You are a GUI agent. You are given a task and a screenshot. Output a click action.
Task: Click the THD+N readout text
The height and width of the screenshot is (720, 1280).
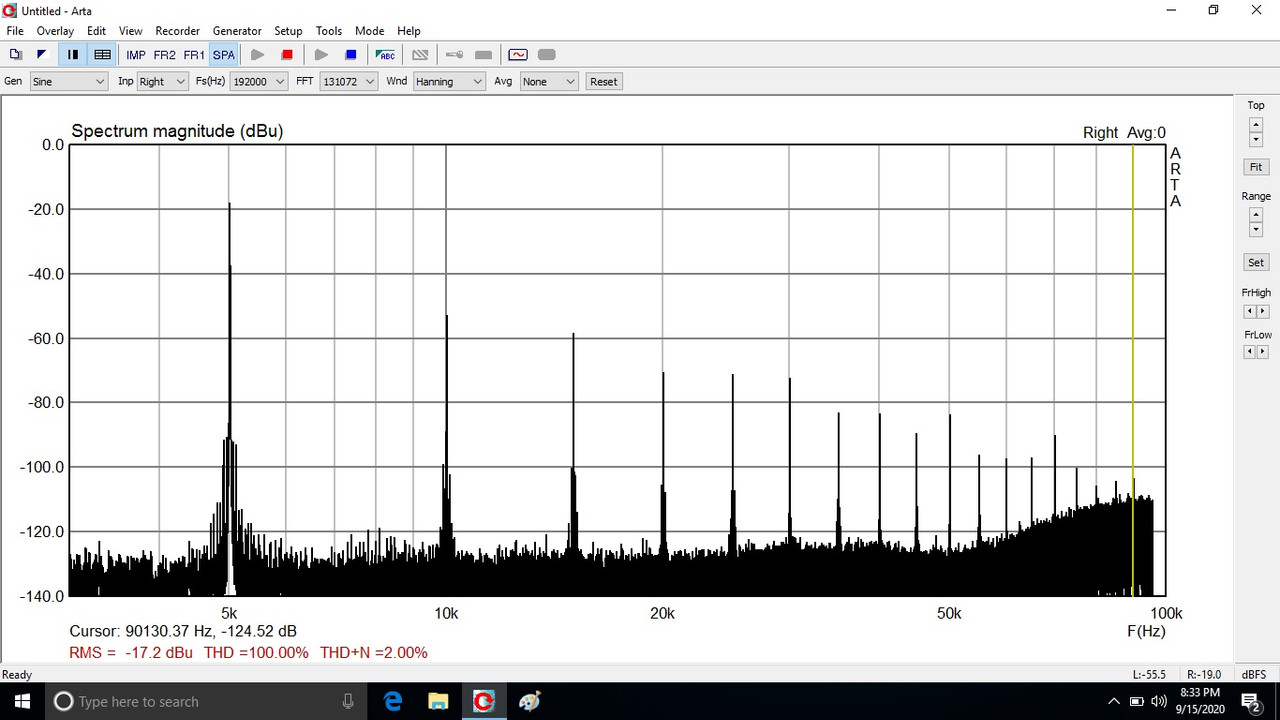374,653
